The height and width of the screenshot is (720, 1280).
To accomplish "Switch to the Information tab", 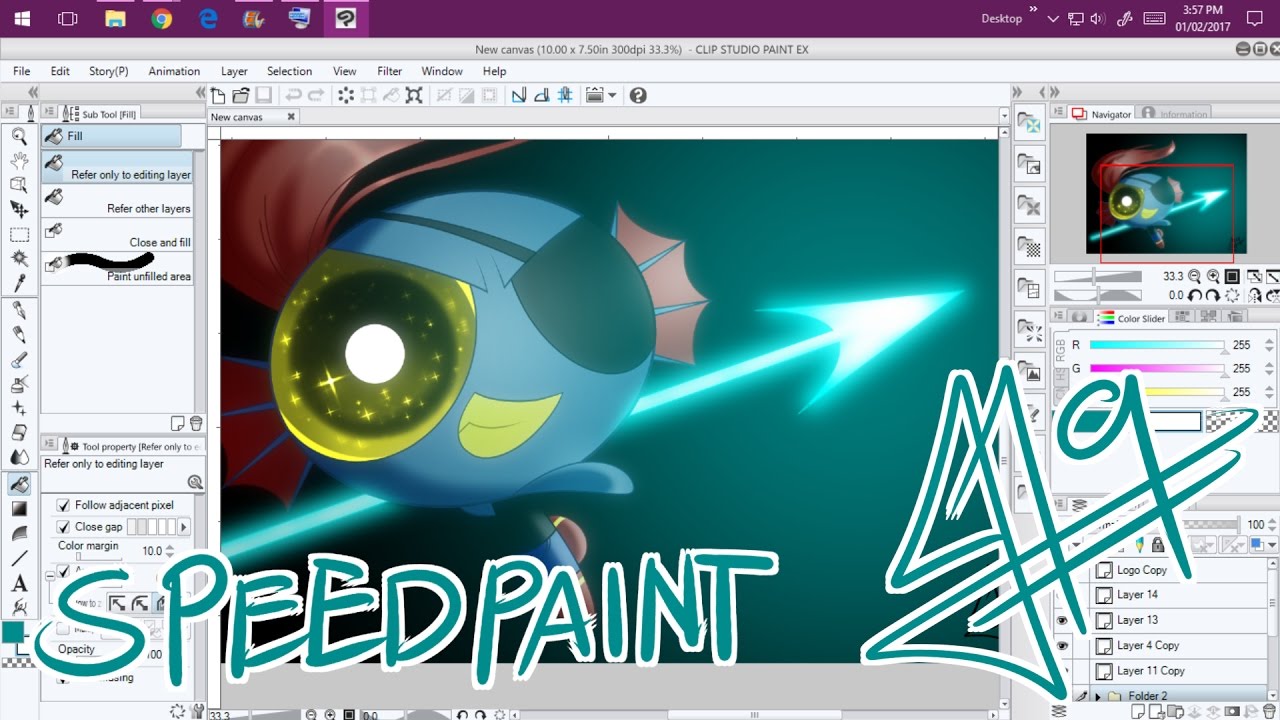I will tap(1175, 114).
